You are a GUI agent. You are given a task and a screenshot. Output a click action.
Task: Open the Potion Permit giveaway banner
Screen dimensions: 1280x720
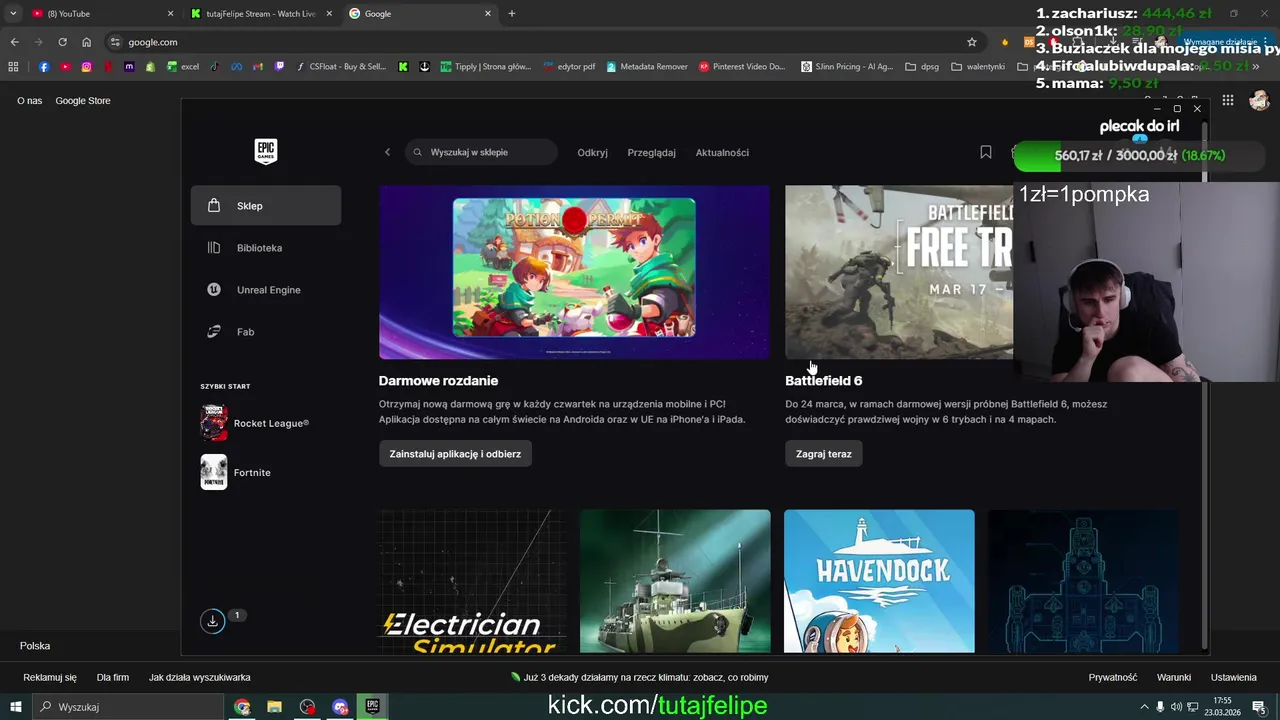574,272
